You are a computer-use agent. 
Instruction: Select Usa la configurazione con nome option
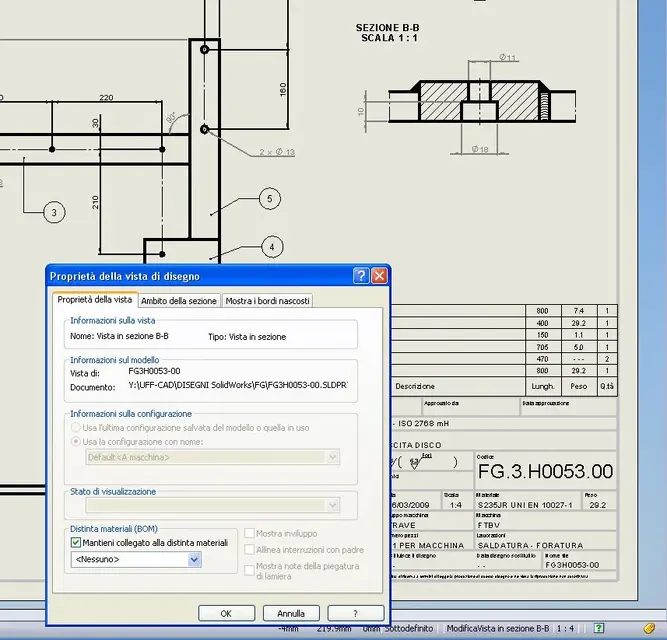coord(76,440)
